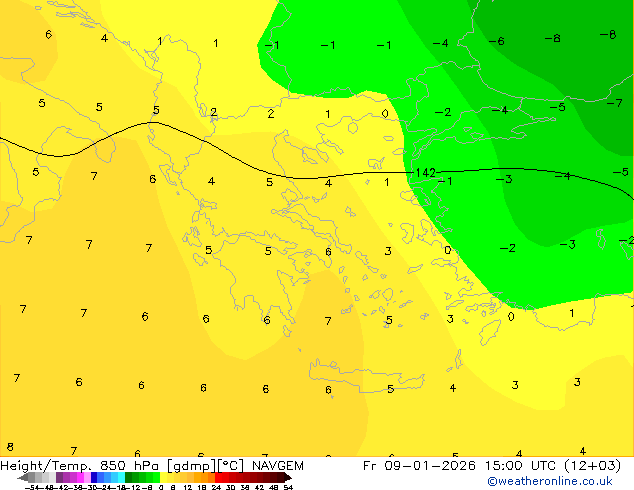Click the left gray arrow end of legend
This screenshot has height=490, width=634.
coord(23,477)
